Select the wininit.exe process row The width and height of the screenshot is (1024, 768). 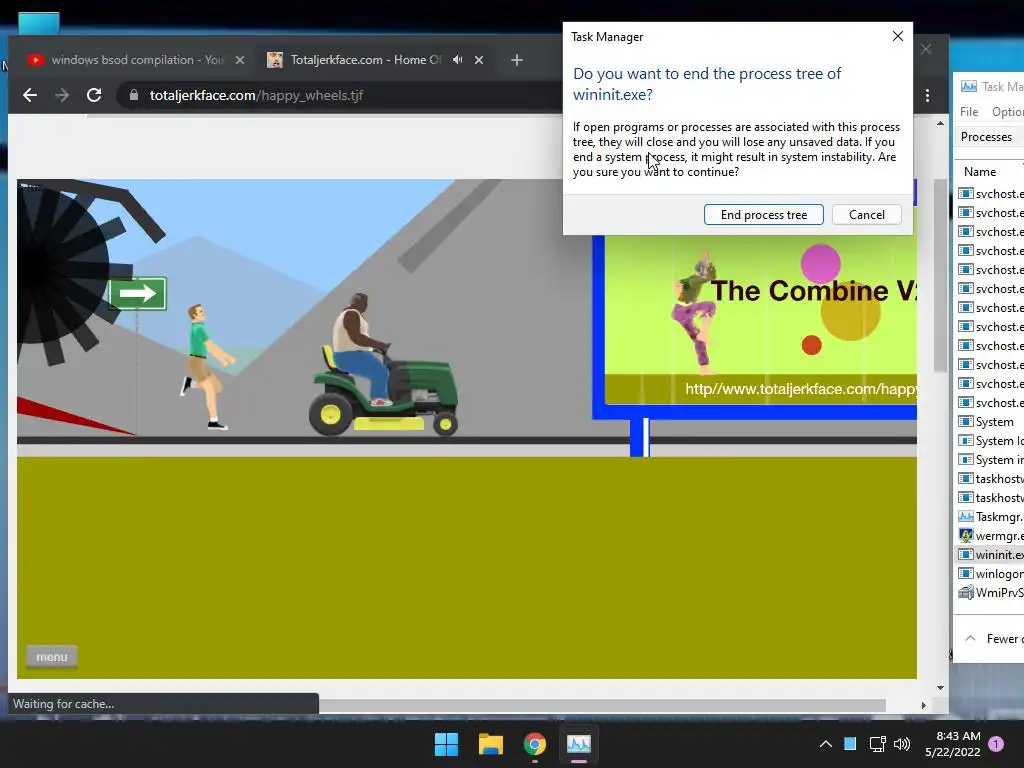point(990,554)
